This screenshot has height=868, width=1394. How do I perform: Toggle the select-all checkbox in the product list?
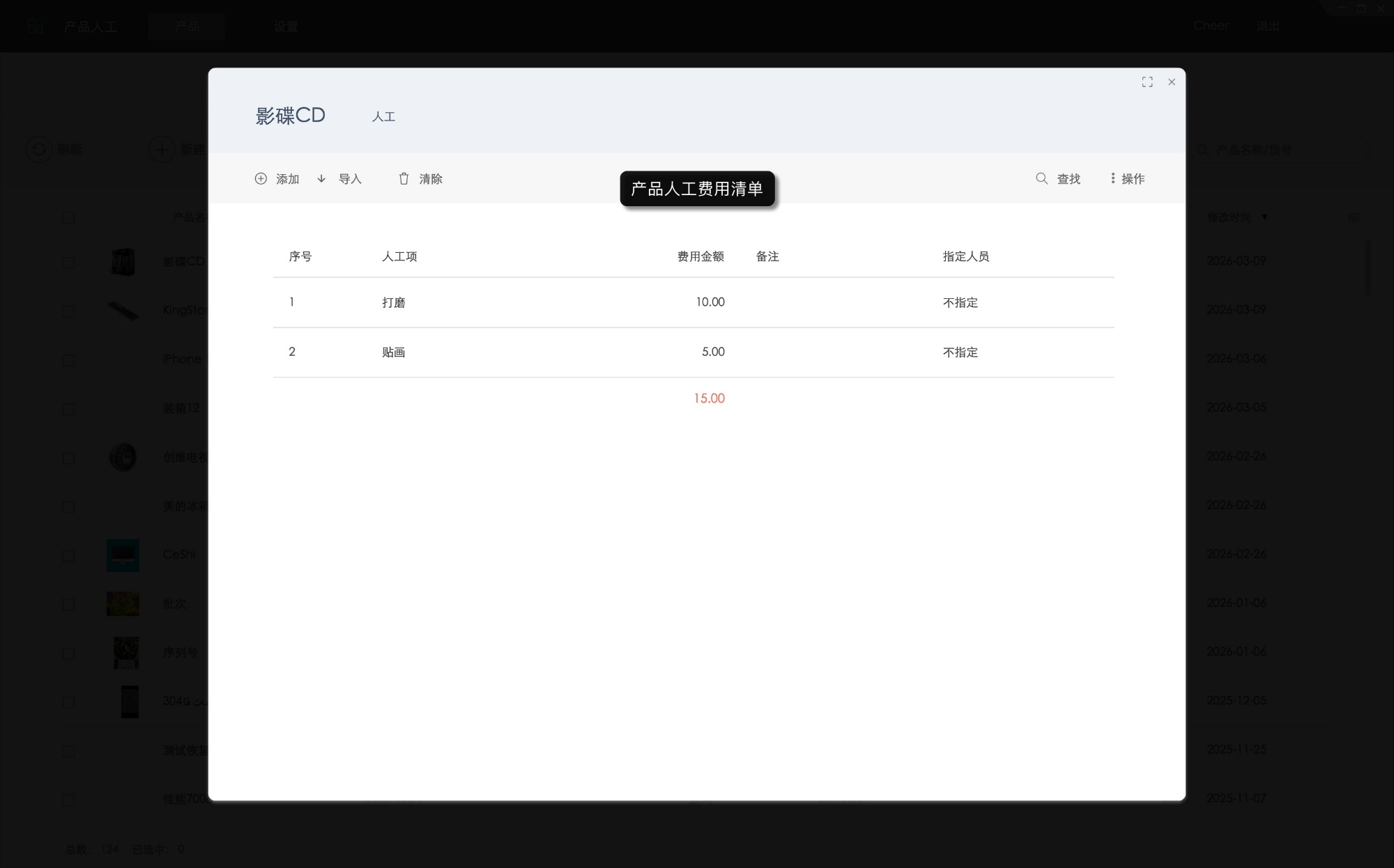pos(68,217)
